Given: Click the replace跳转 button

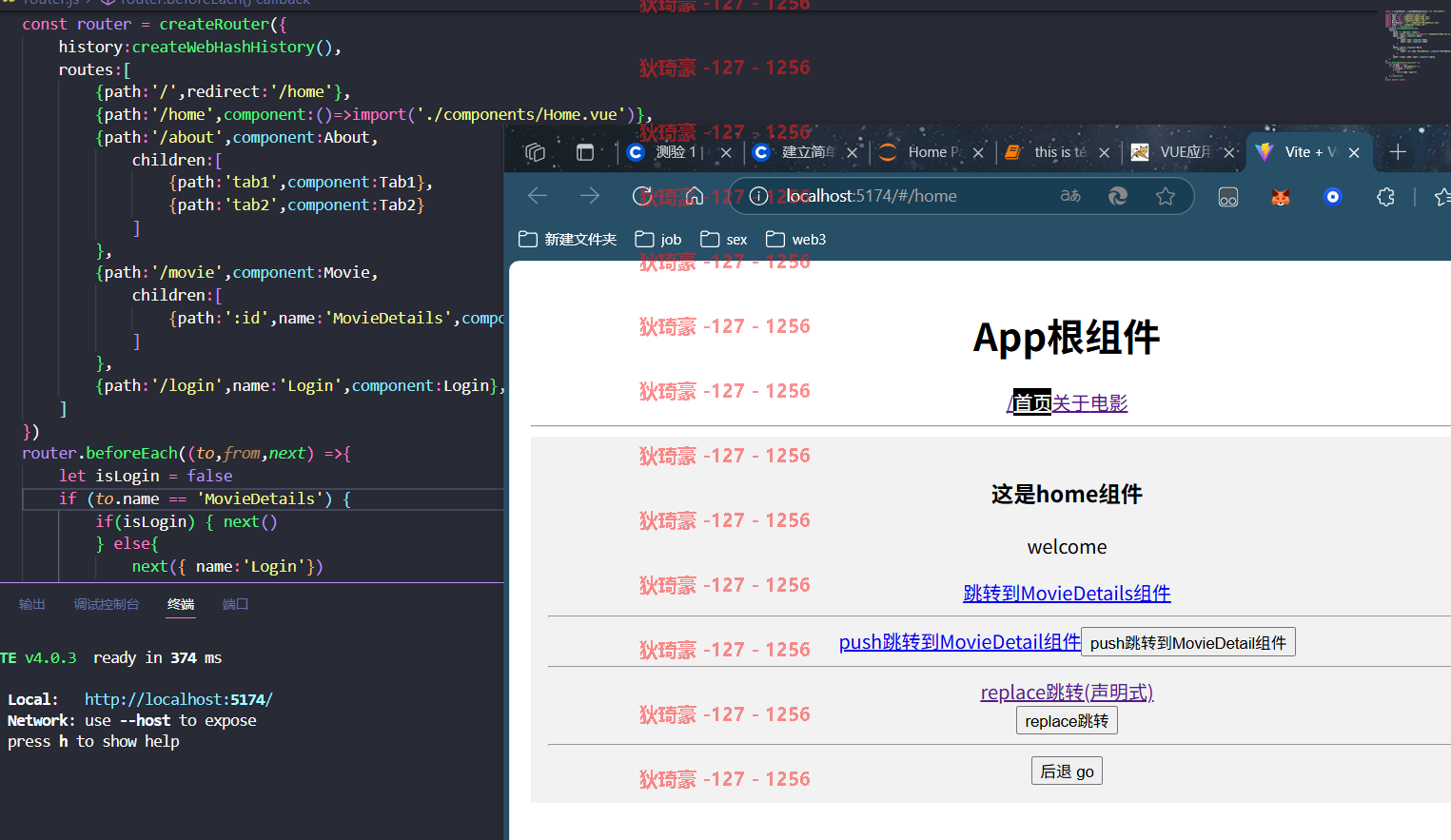Looking at the screenshot, I should [1067, 721].
